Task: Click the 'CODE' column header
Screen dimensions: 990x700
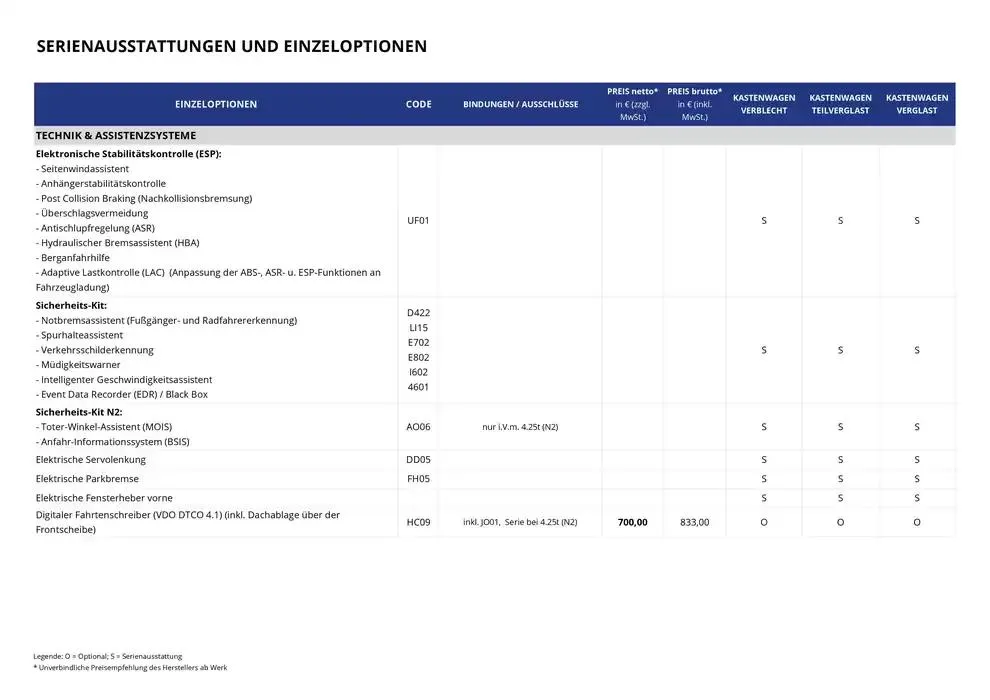Action: pos(418,104)
